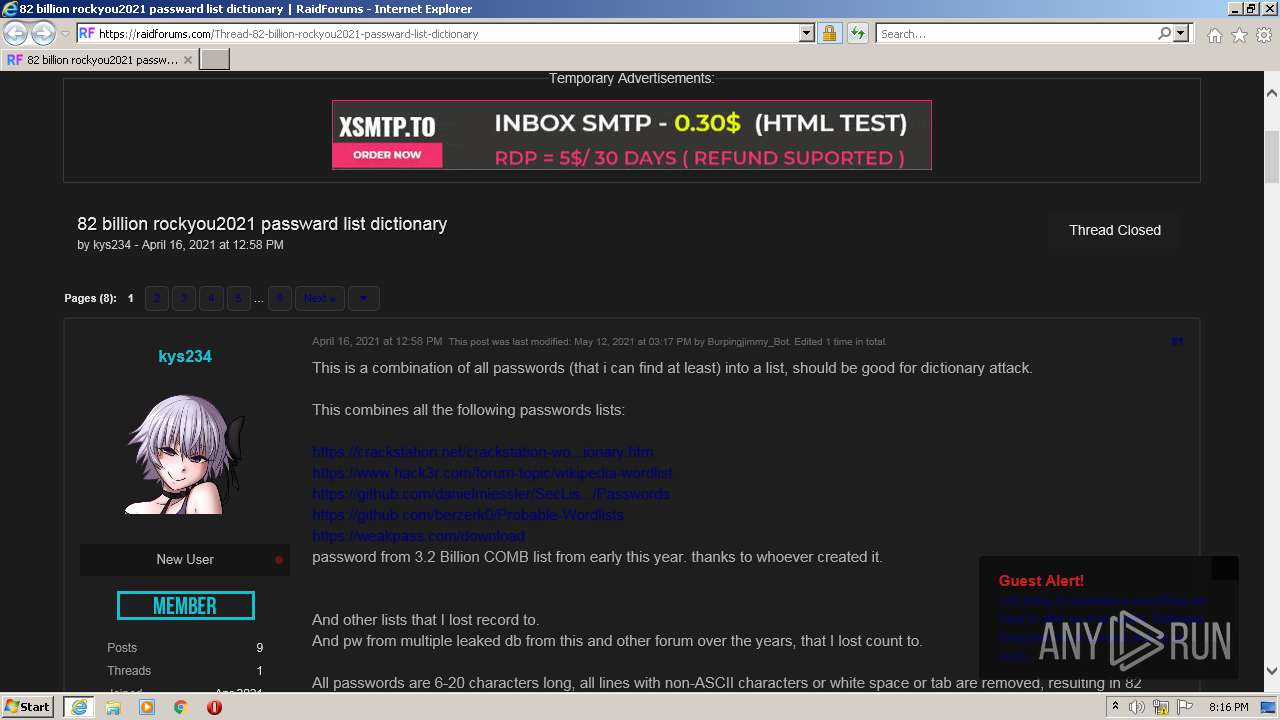Click the Action Center flag icon
The image size is (1280, 720).
click(1185, 707)
